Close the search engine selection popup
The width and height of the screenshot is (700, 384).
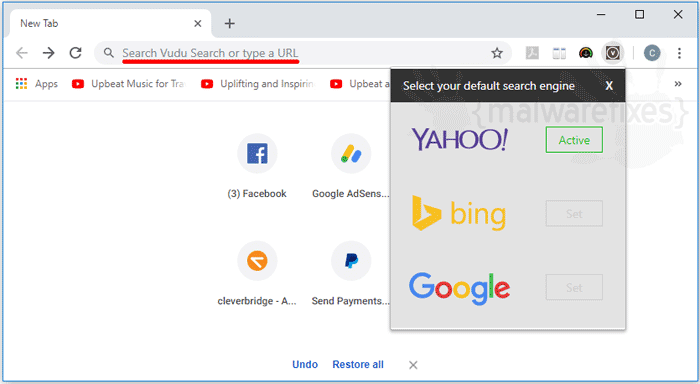tap(609, 86)
